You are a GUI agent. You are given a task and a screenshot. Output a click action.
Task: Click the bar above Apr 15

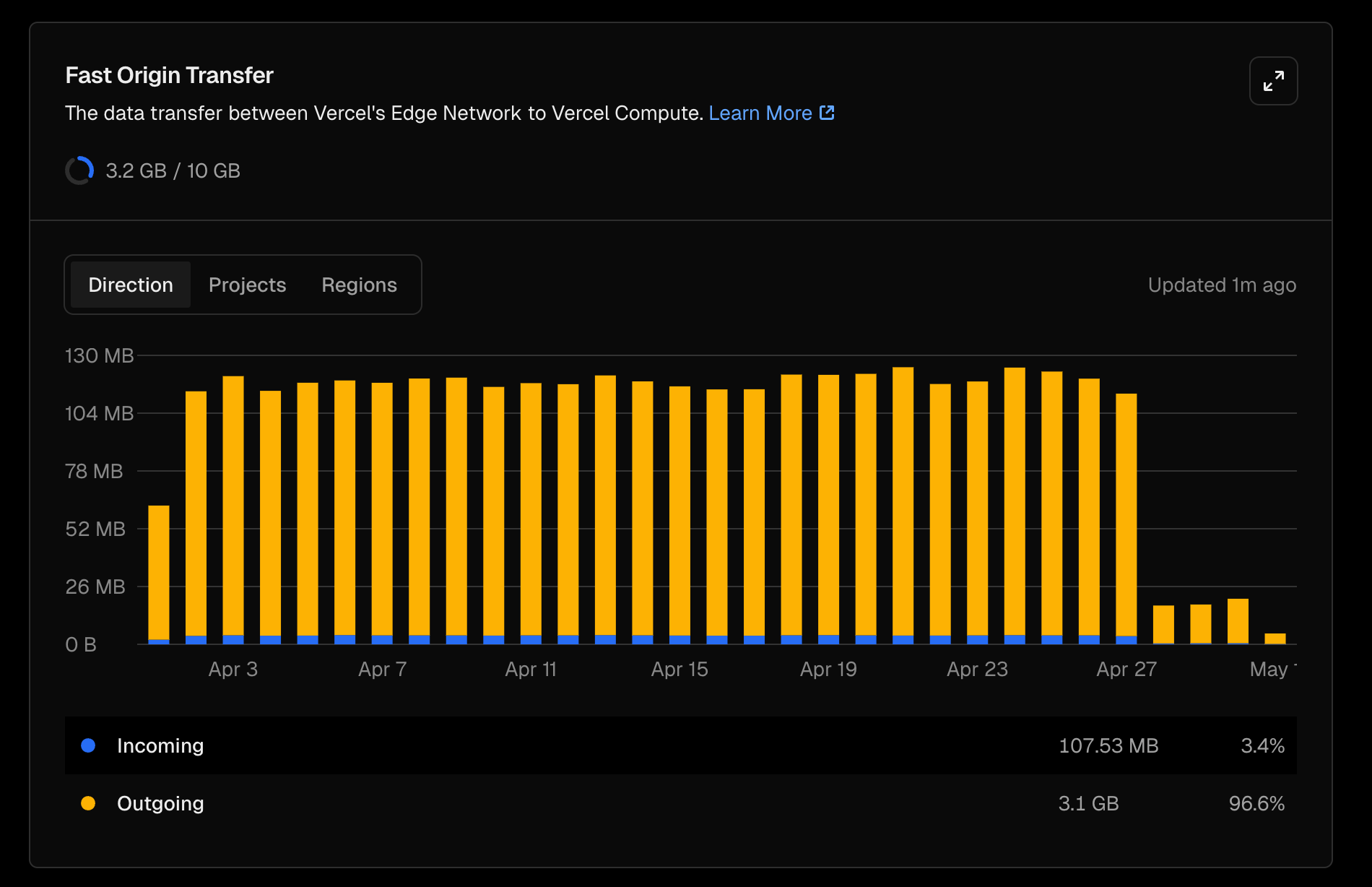point(680,514)
